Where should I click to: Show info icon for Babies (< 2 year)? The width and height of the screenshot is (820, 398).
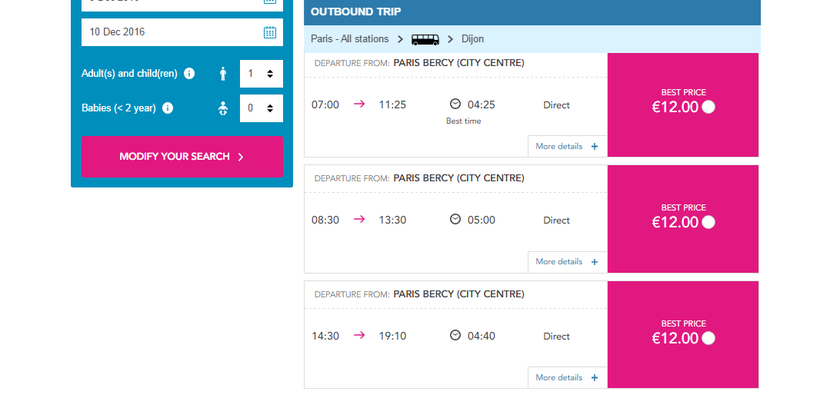coord(167,108)
